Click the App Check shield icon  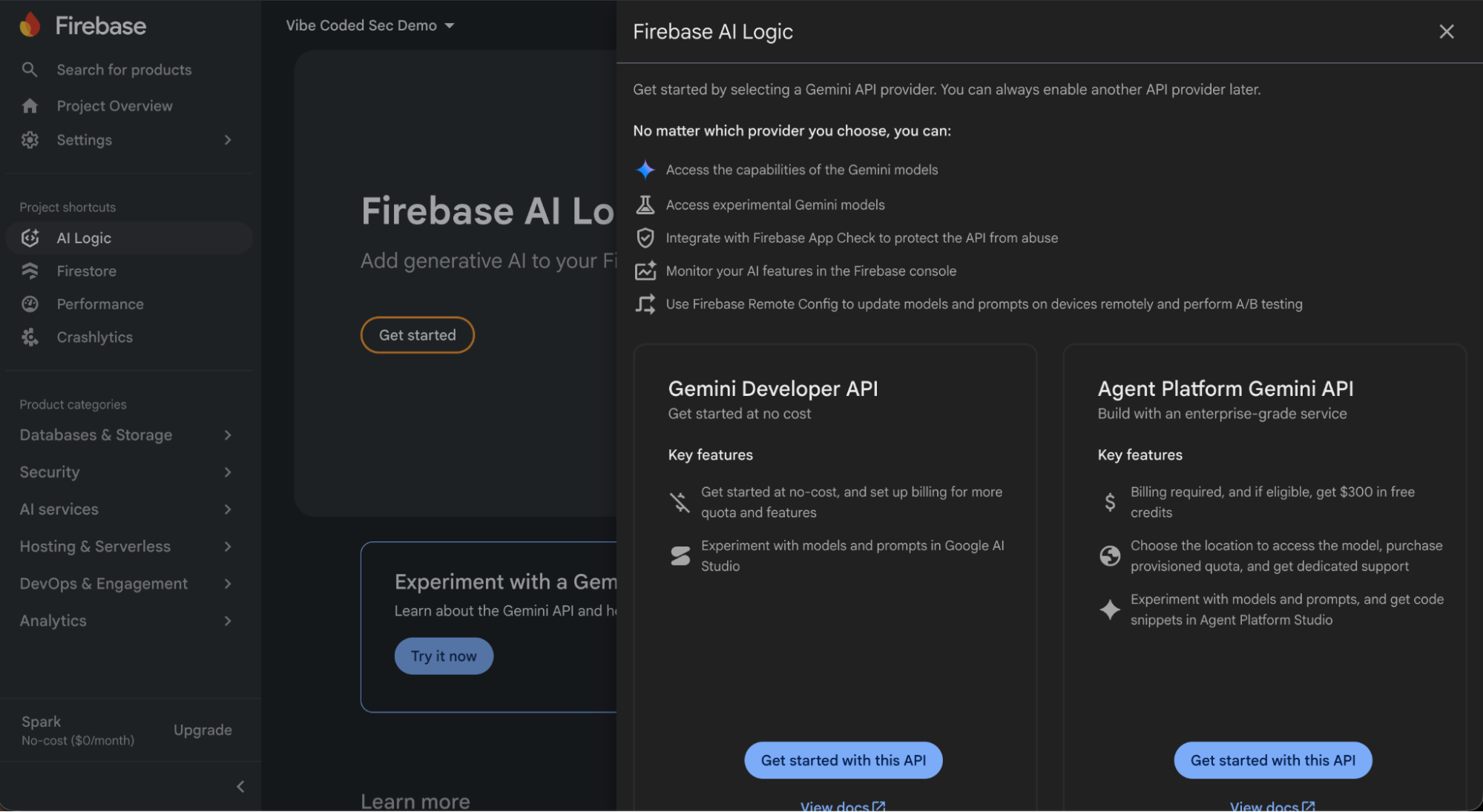(x=645, y=238)
